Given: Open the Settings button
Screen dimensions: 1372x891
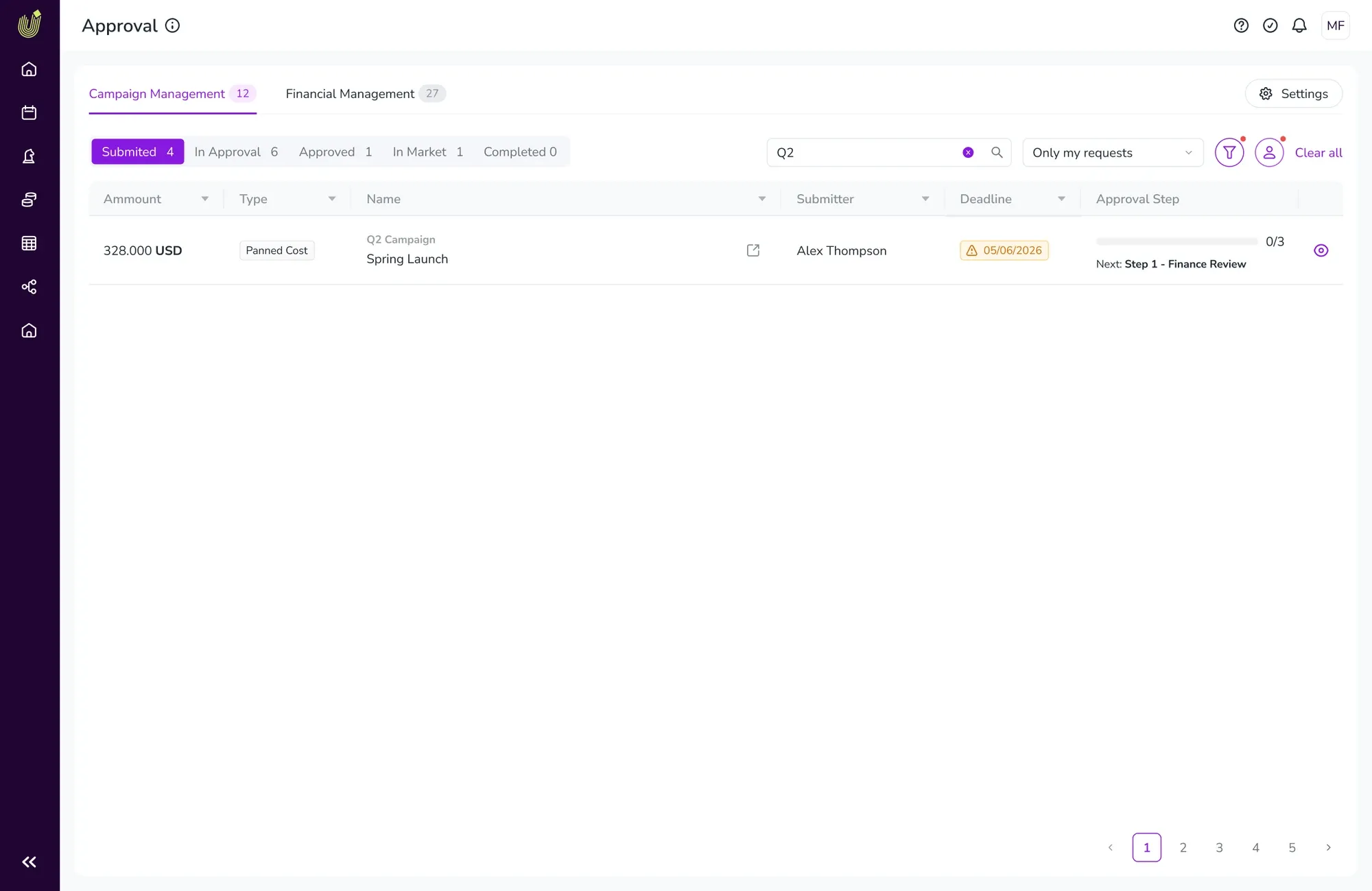Looking at the screenshot, I should pyautogui.click(x=1294, y=93).
